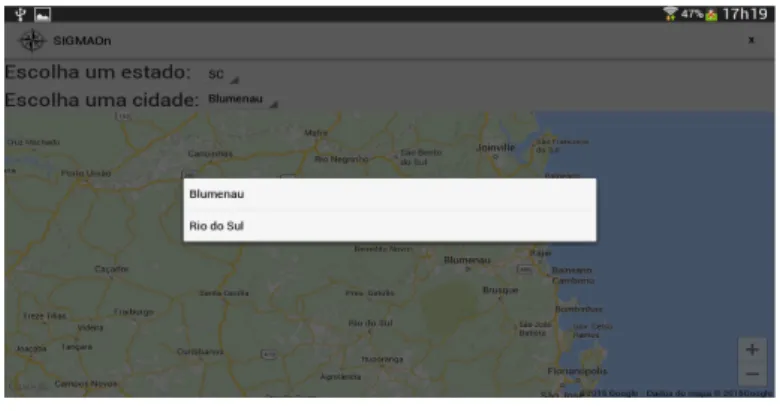Image resolution: width=780 pixels, height=411 pixels.
Task: Zoom out with the map minus button
Action: pos(752,374)
